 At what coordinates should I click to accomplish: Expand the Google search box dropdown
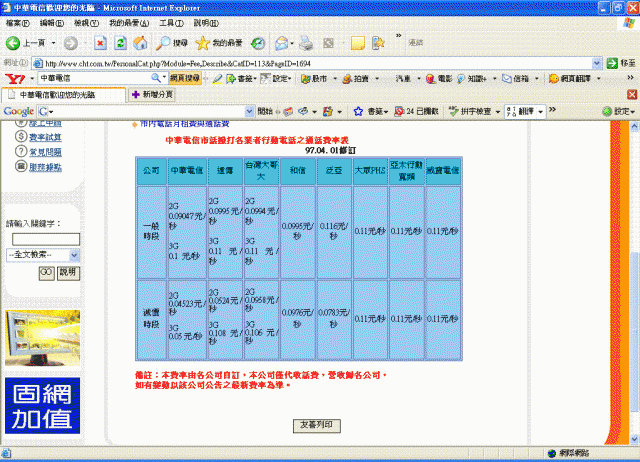[249, 111]
